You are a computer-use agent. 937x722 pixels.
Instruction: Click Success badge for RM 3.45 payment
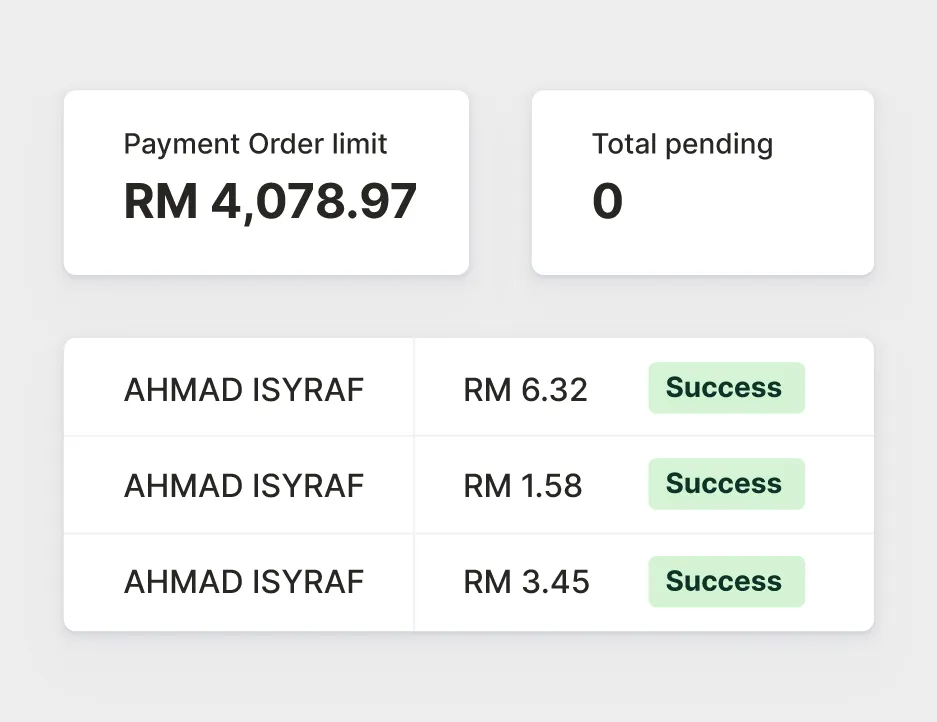[x=726, y=582]
